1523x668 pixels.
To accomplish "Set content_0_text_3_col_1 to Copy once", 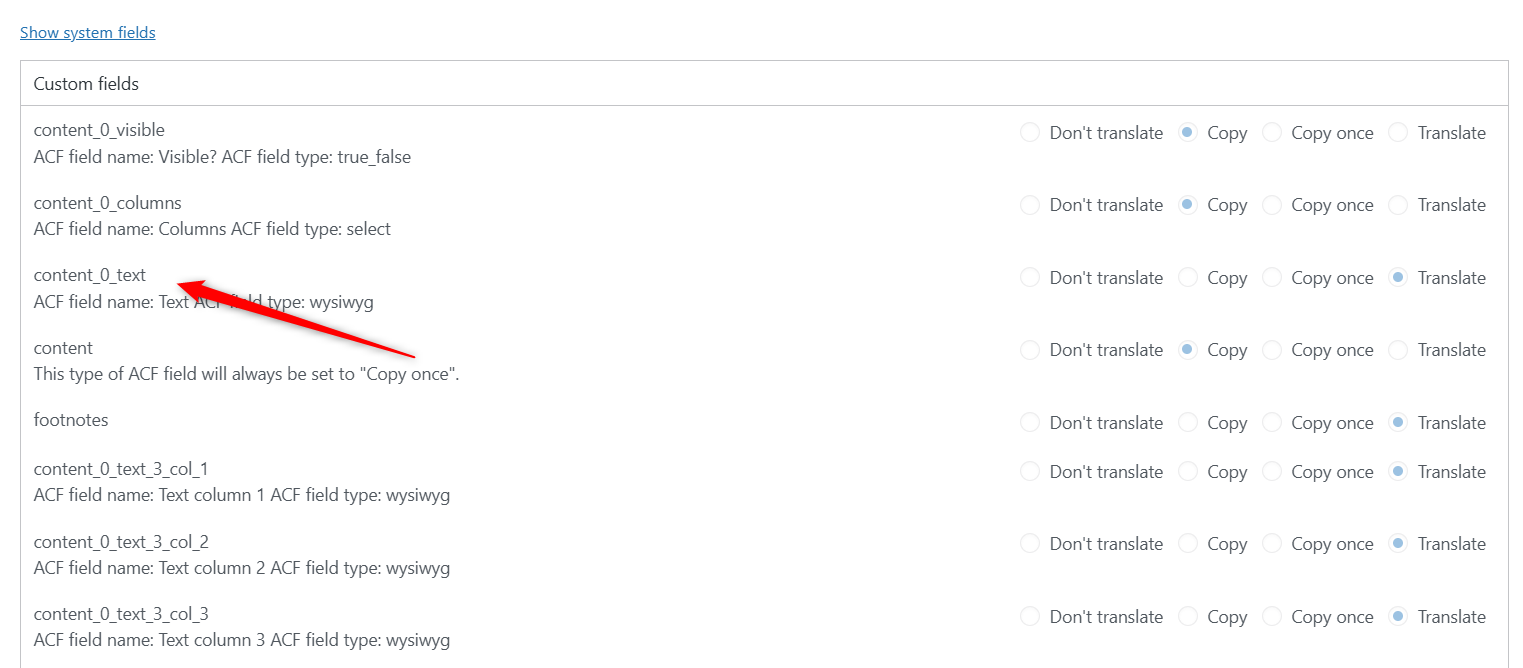I will pyautogui.click(x=1272, y=472).
